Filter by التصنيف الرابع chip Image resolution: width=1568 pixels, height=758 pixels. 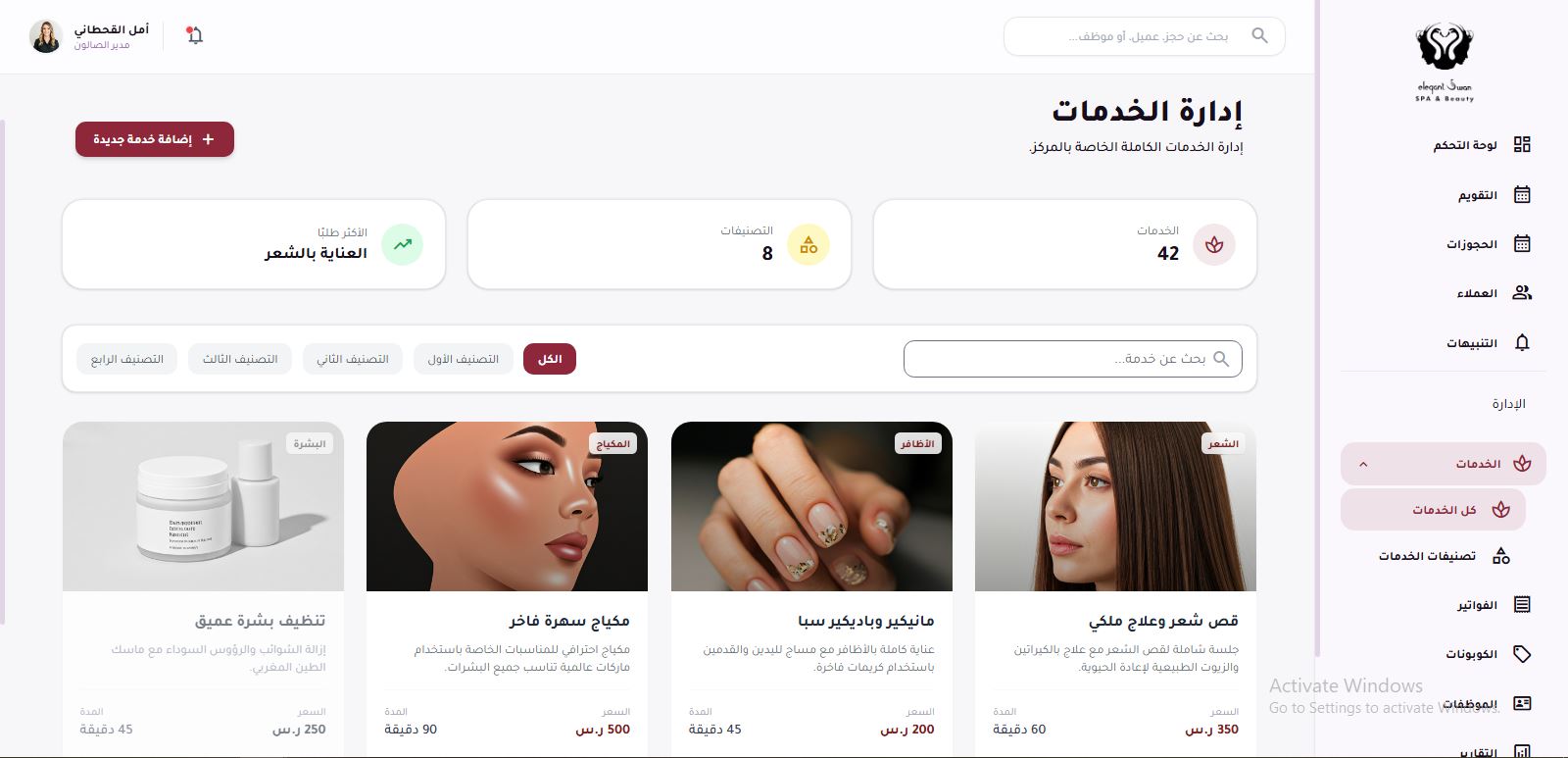[126, 359]
